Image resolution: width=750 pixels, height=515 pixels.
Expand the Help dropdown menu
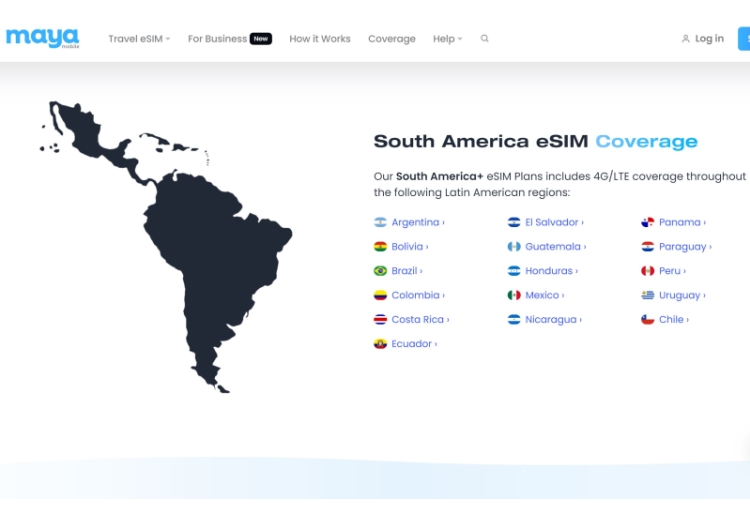447,39
